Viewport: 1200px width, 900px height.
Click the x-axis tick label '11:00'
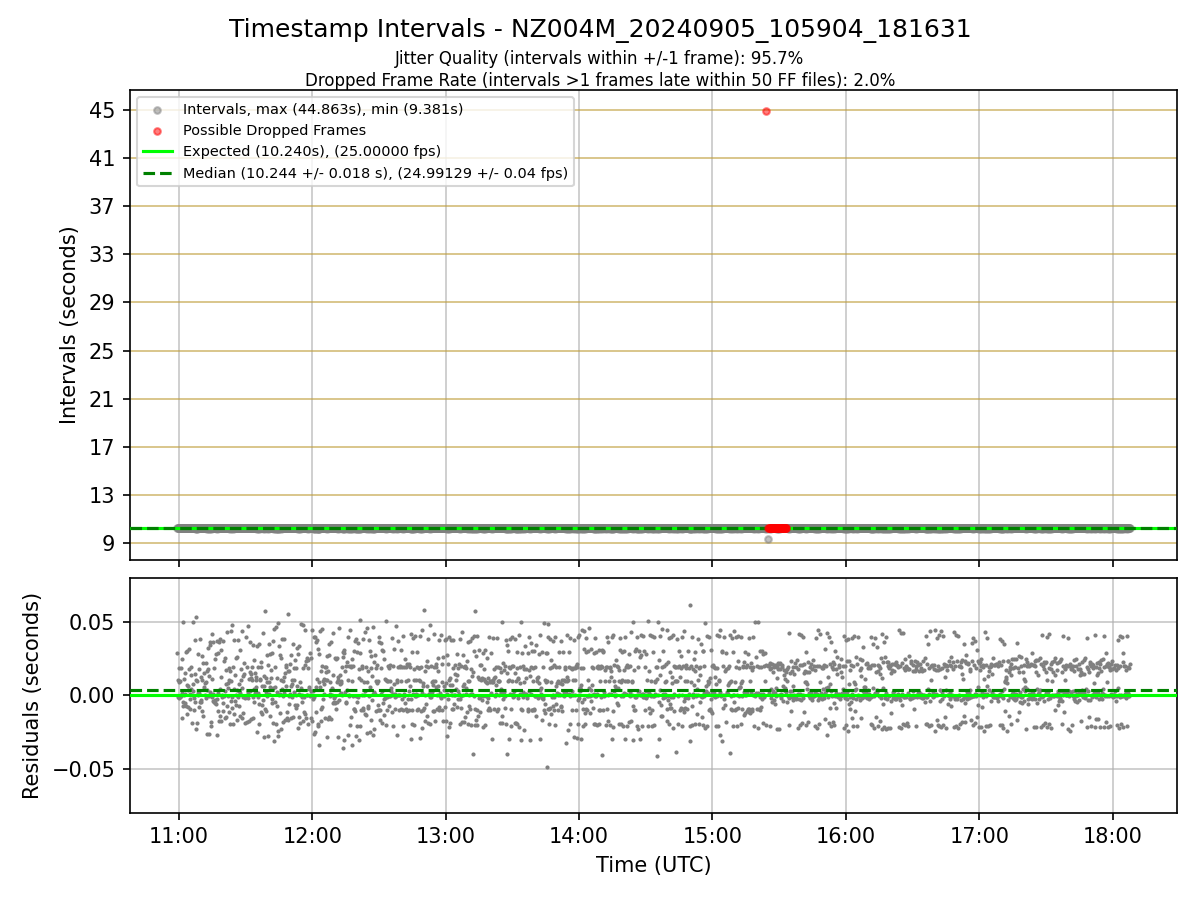pos(179,834)
